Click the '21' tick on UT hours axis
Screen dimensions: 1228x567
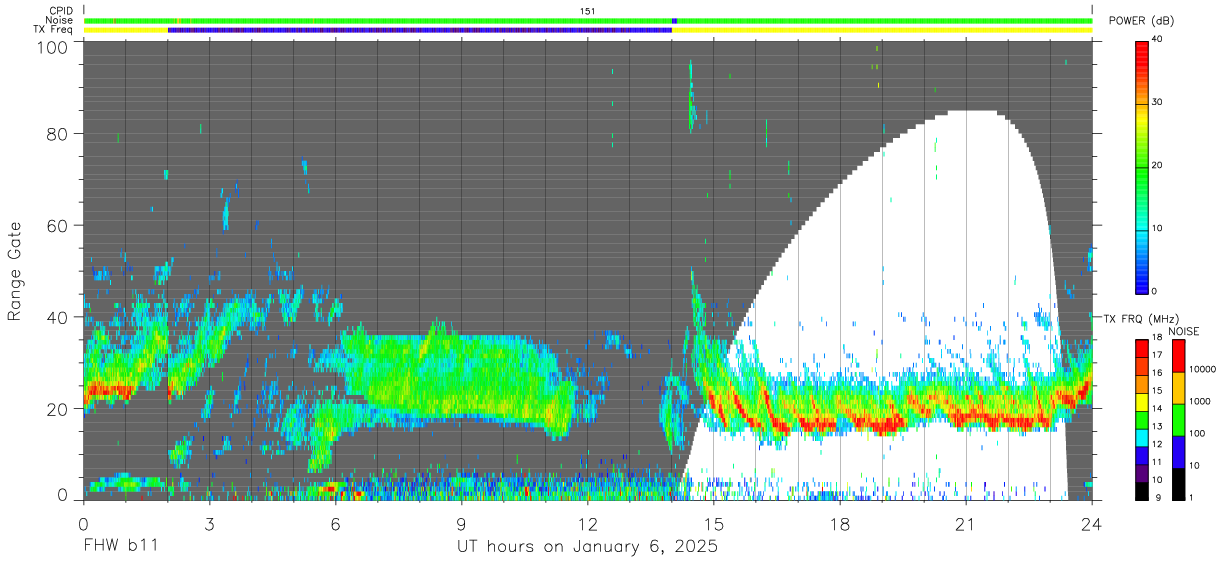(x=965, y=524)
